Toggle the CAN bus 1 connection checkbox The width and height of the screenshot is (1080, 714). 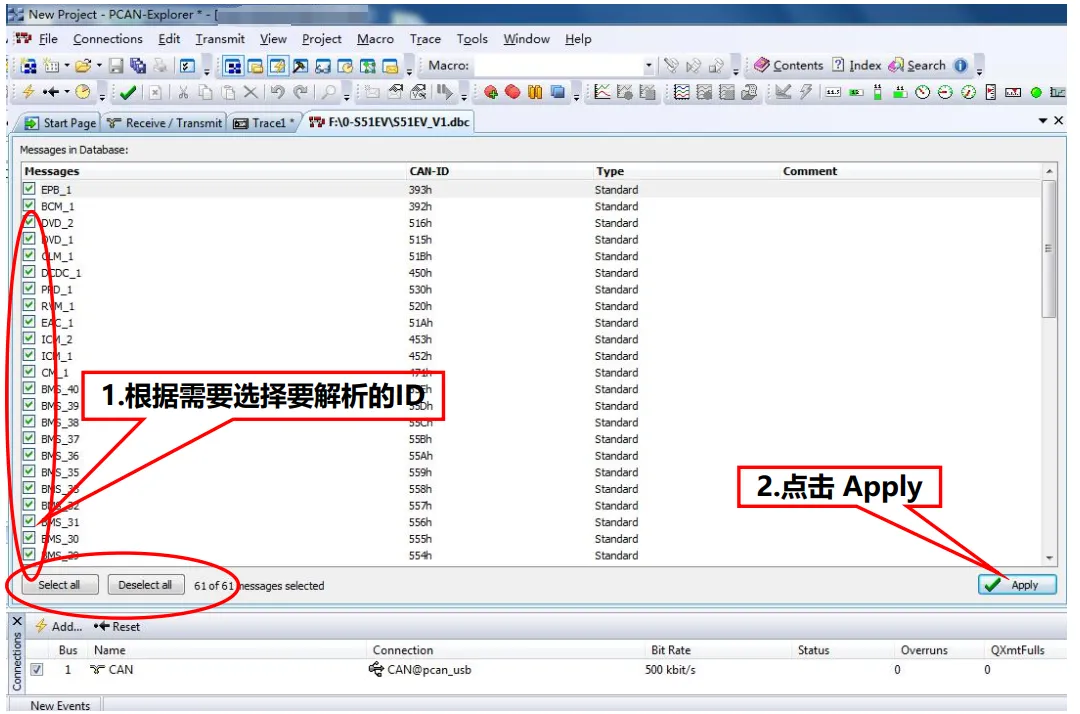click(x=37, y=669)
